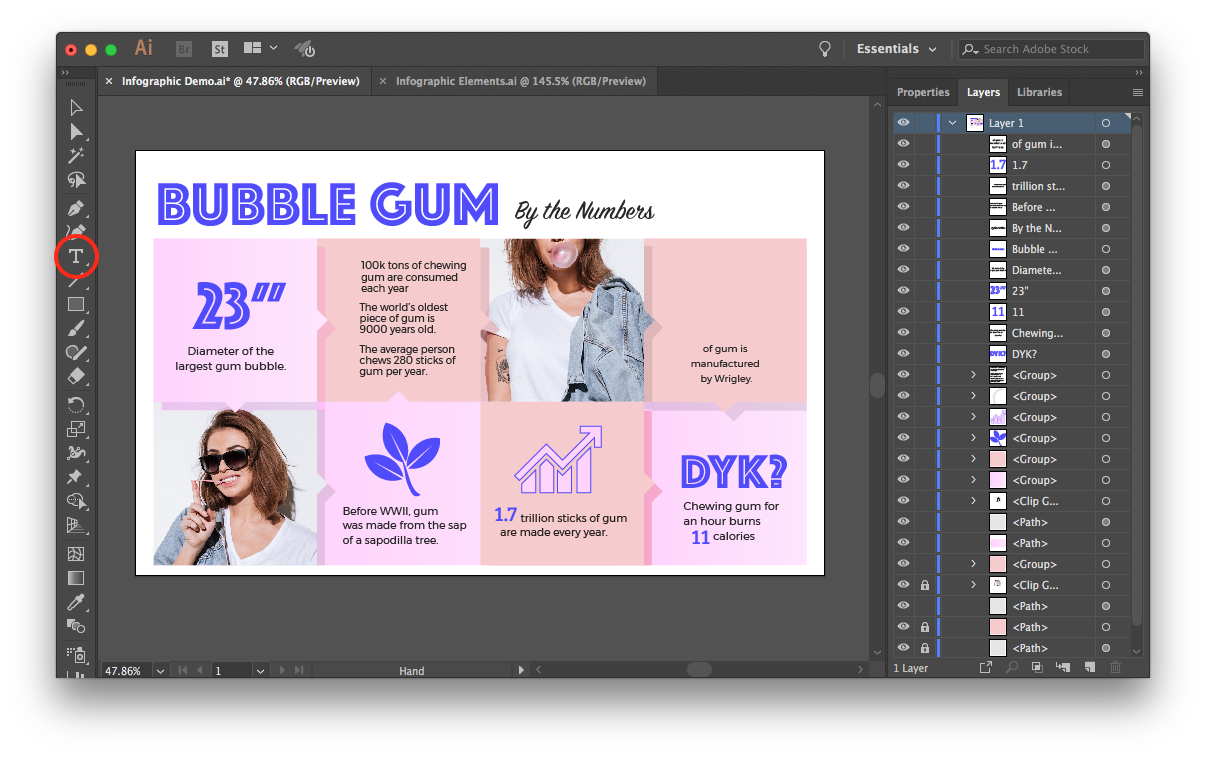Screen dimensions: 1206x758
Task: Unlock the pink locked <Path> layer
Action: (925, 627)
